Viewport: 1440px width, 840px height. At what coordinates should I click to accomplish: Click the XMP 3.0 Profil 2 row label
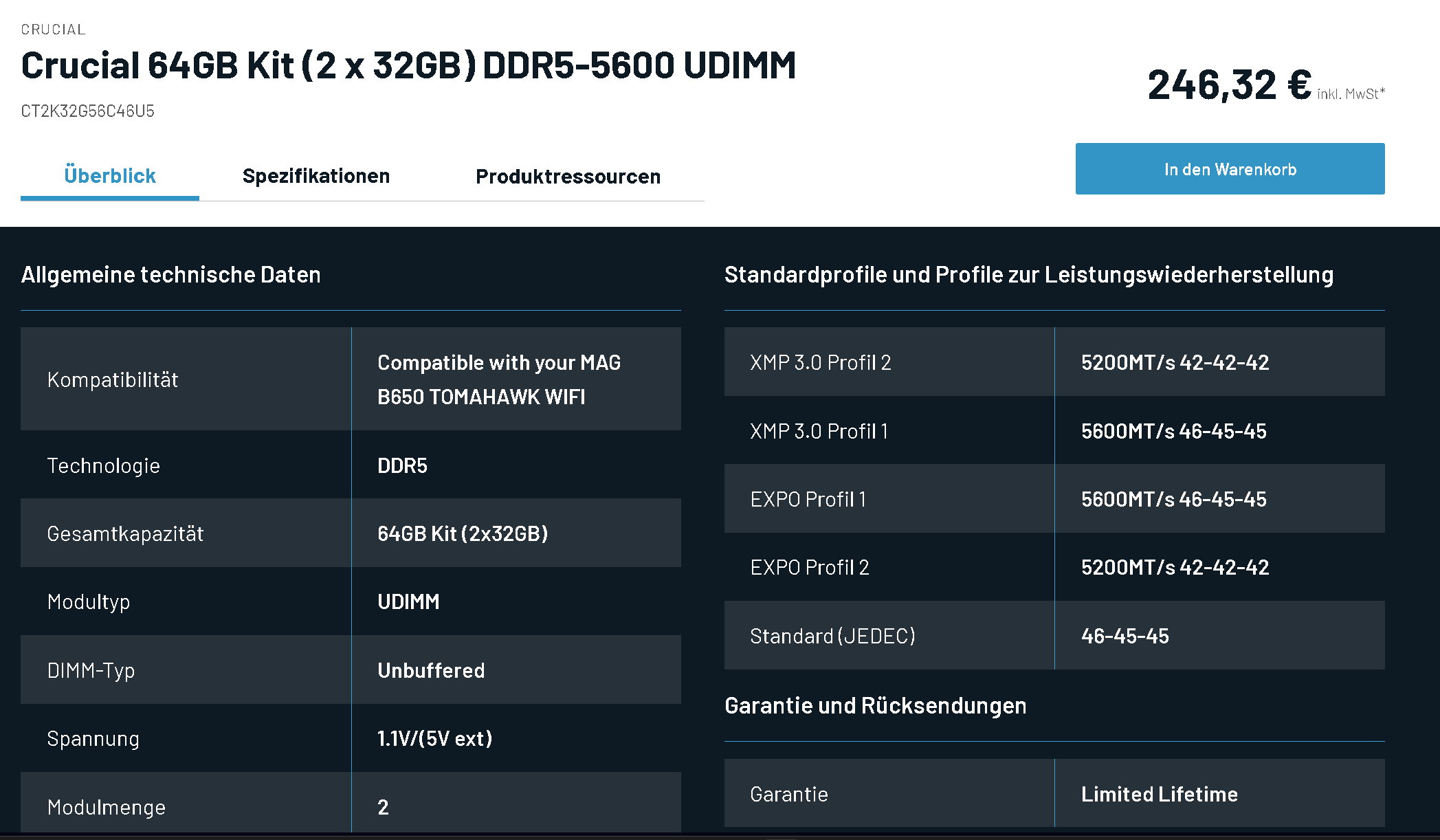click(x=820, y=363)
